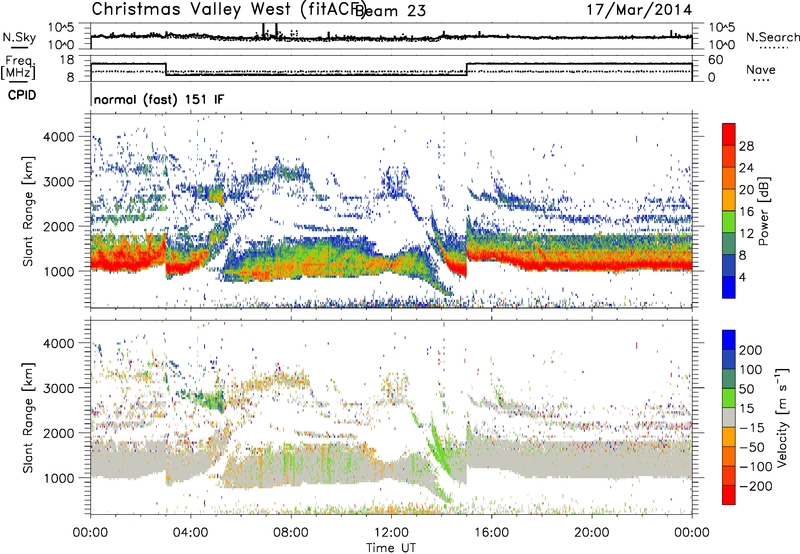The height and width of the screenshot is (554, 800).
Task: Click the '16' power color bar label
Action: pyautogui.click(x=746, y=212)
